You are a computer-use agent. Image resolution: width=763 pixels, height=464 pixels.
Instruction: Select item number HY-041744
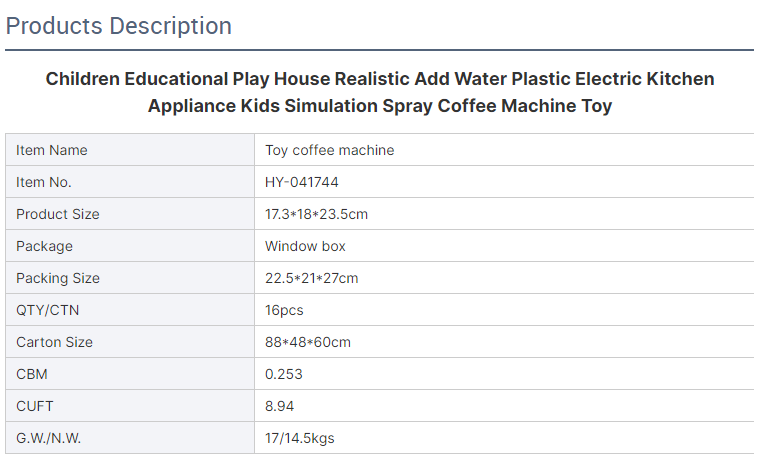[302, 182]
